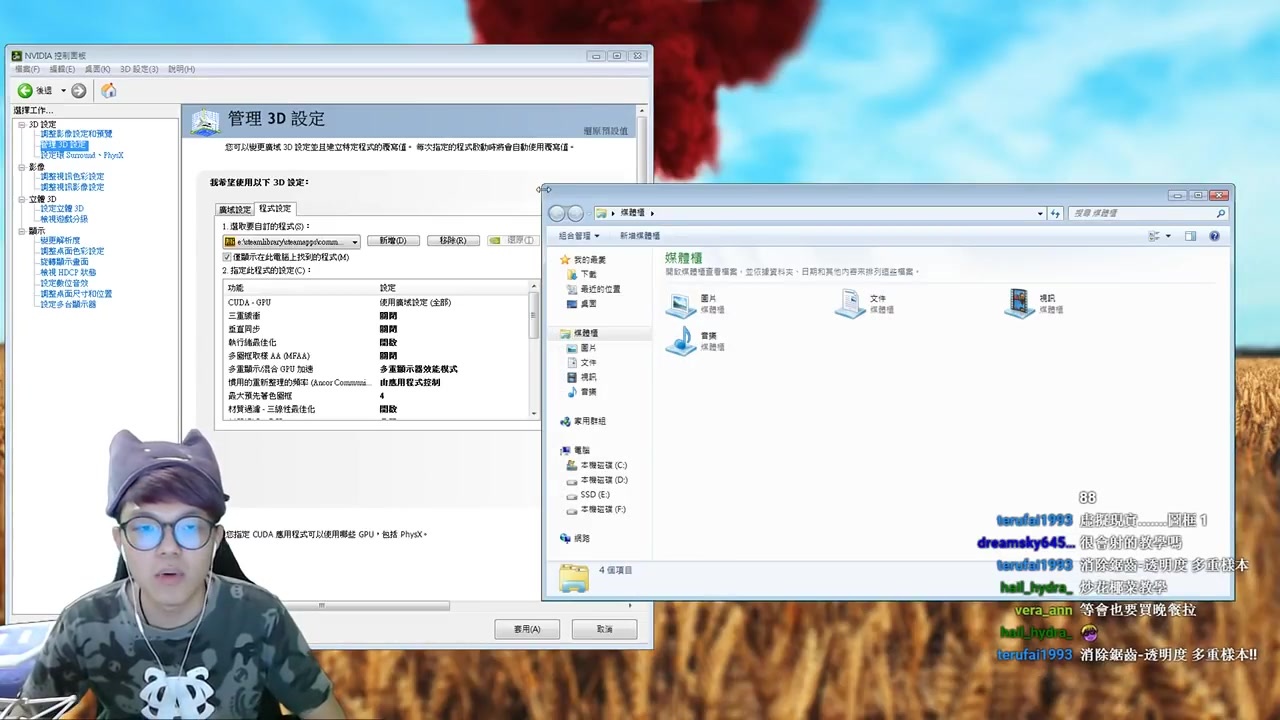Viewport: 1280px width, 720px height.
Task: Open 編輯(E) menu in NVIDIA panel
Action: tap(62, 69)
